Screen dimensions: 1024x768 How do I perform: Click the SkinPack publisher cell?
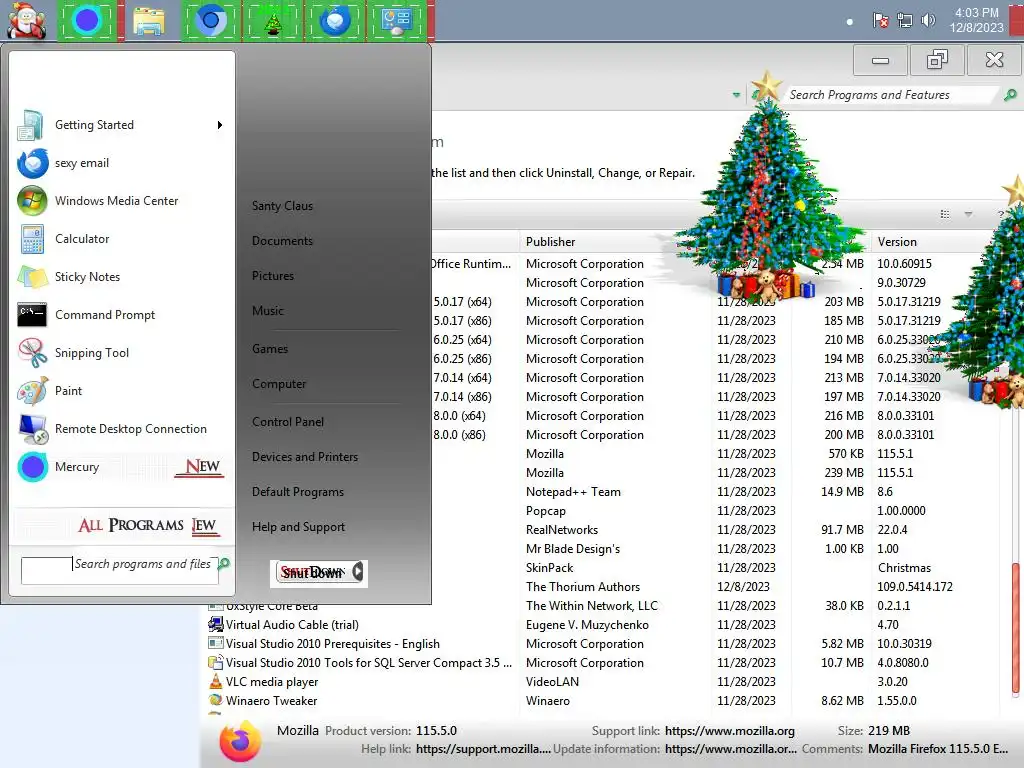point(549,568)
